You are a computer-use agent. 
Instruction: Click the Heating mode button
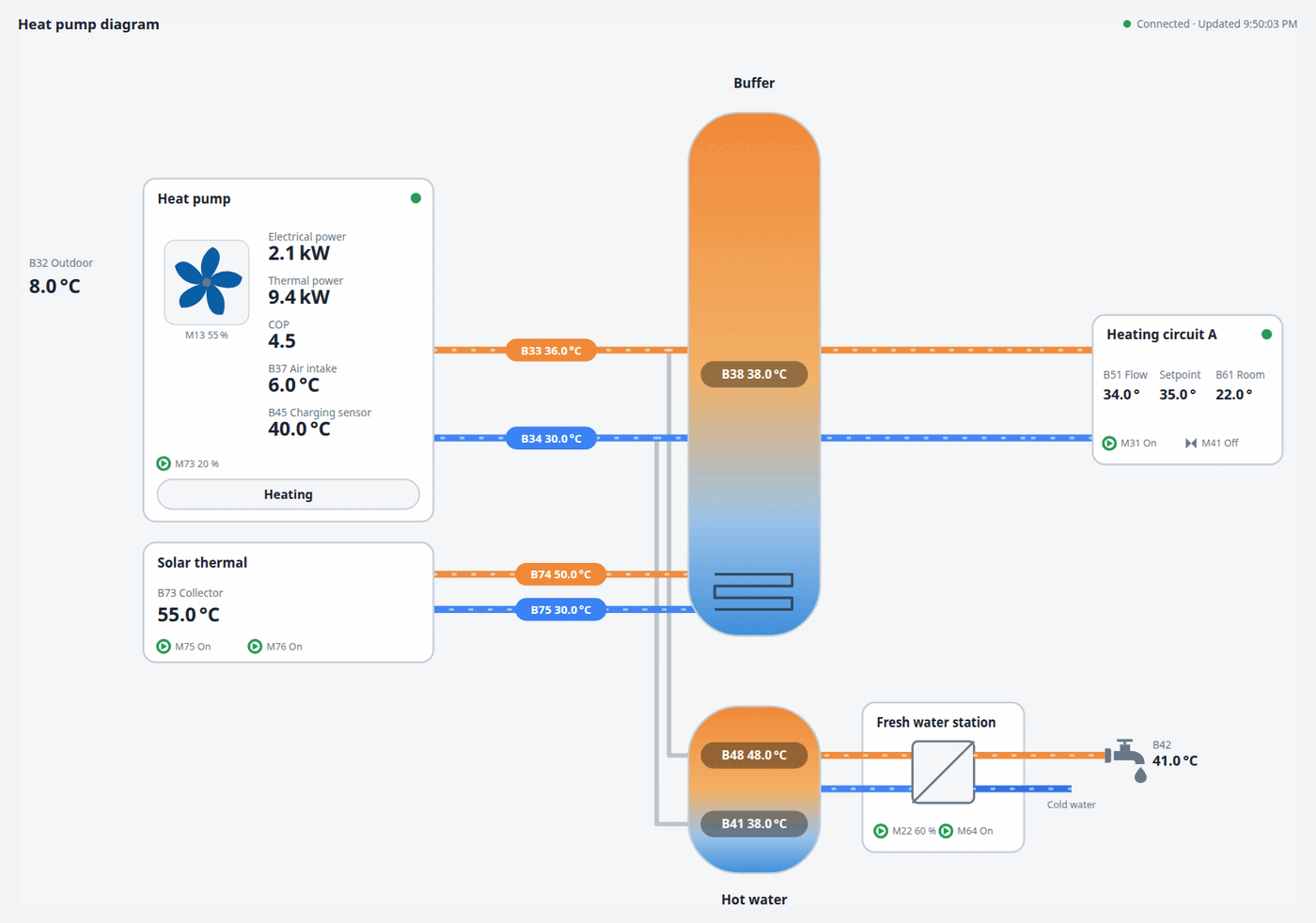pos(289,494)
